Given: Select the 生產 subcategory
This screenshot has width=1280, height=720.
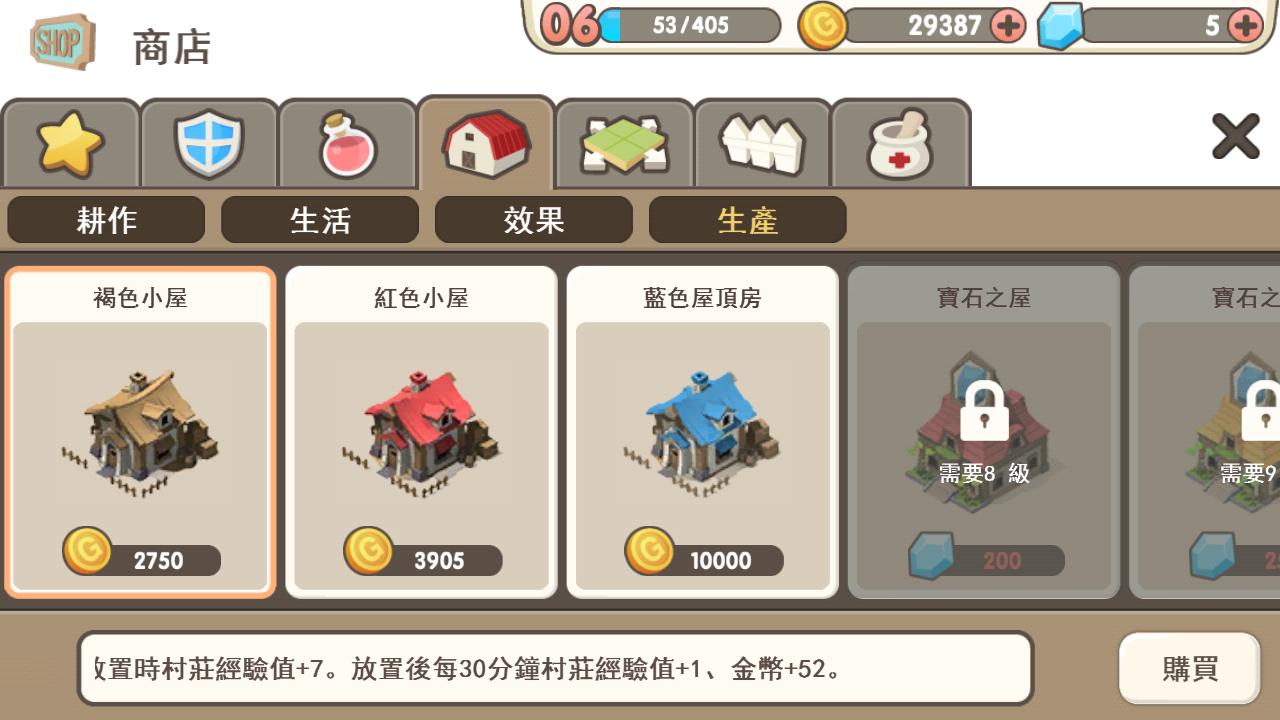Looking at the screenshot, I should 748,220.
